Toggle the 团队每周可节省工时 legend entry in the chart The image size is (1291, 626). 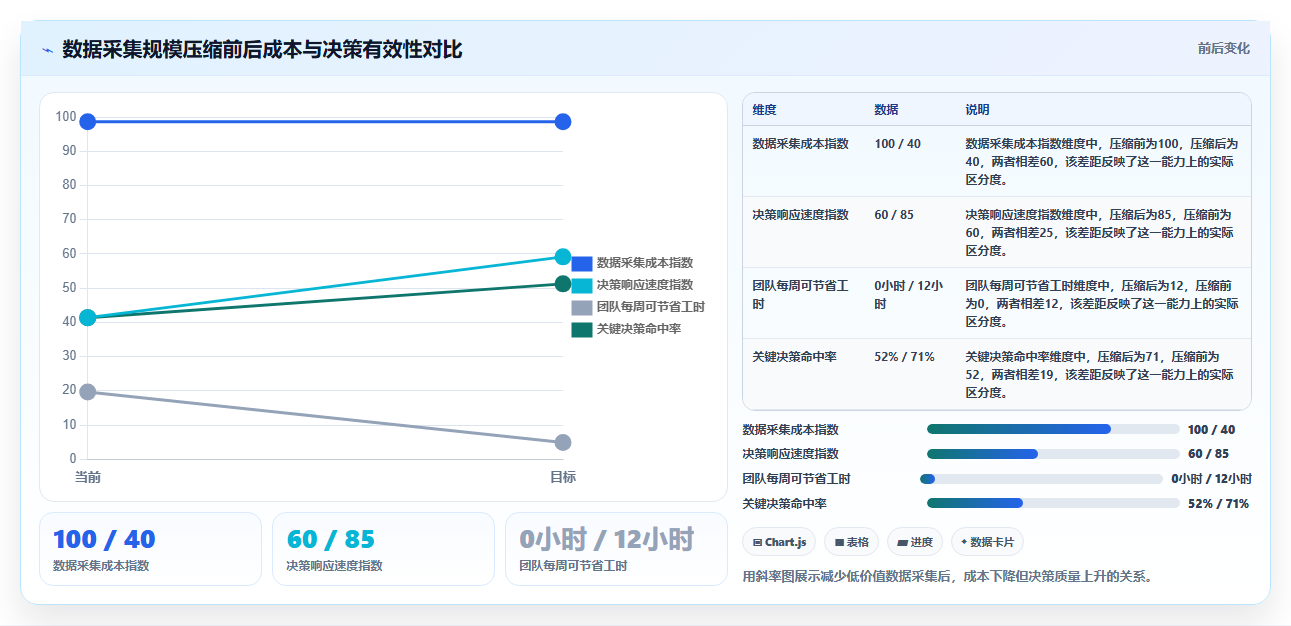tap(638, 307)
